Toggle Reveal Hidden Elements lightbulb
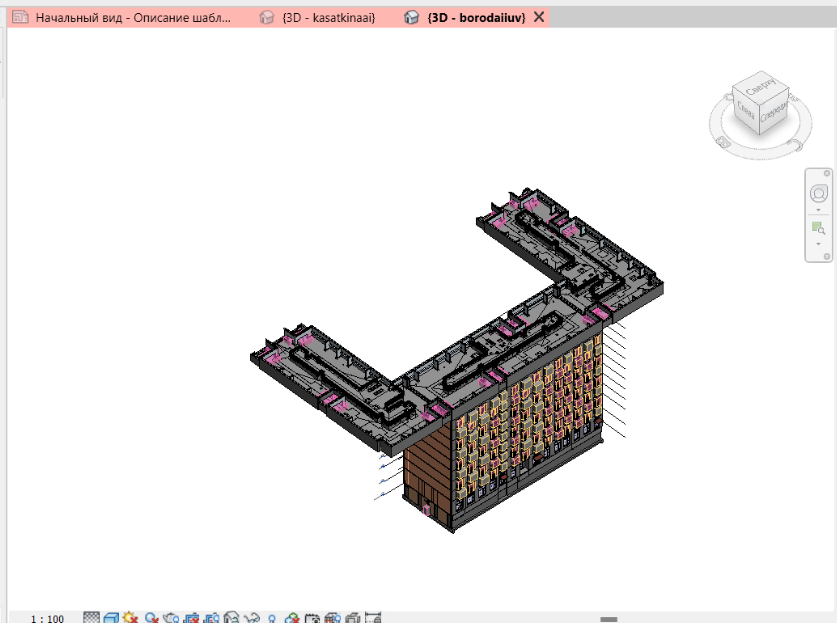Viewport: 837px width, 623px height. click(x=272, y=618)
